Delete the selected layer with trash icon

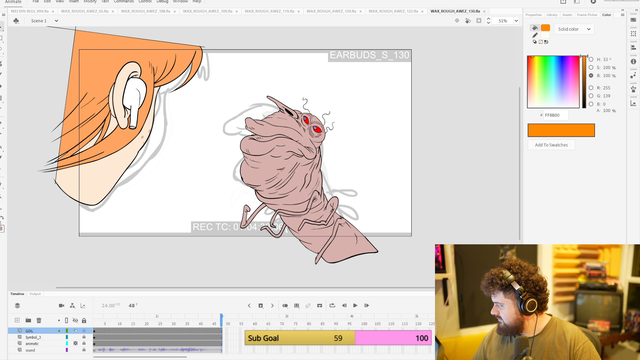[39, 320]
